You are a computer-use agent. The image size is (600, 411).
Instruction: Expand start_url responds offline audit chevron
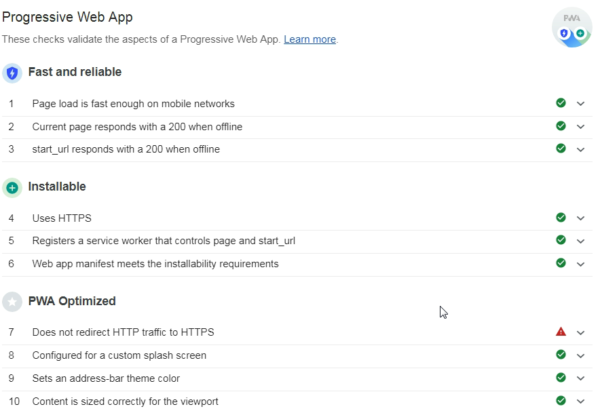580,149
